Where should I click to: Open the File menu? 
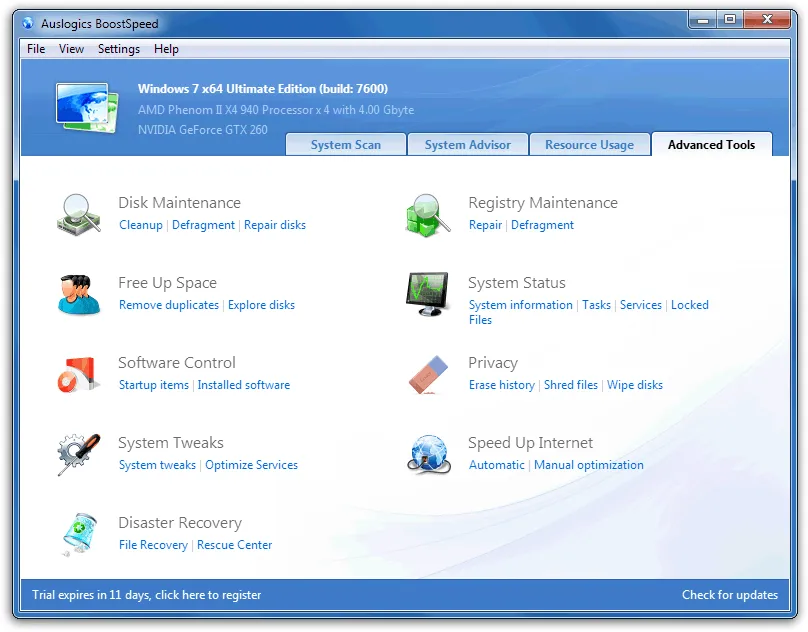(x=36, y=49)
